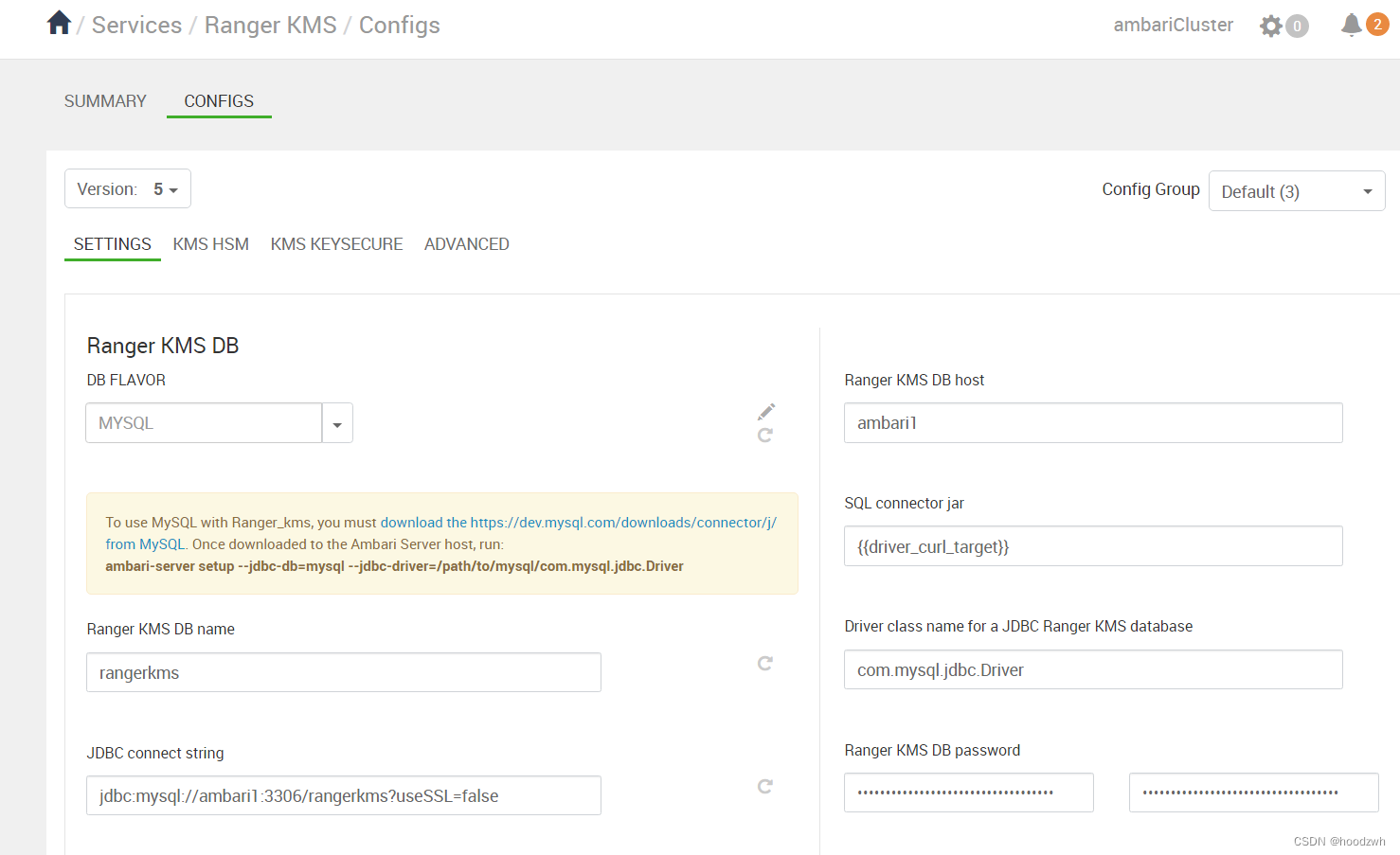
Task: Go to the Ambari home icon
Action: coord(59,23)
